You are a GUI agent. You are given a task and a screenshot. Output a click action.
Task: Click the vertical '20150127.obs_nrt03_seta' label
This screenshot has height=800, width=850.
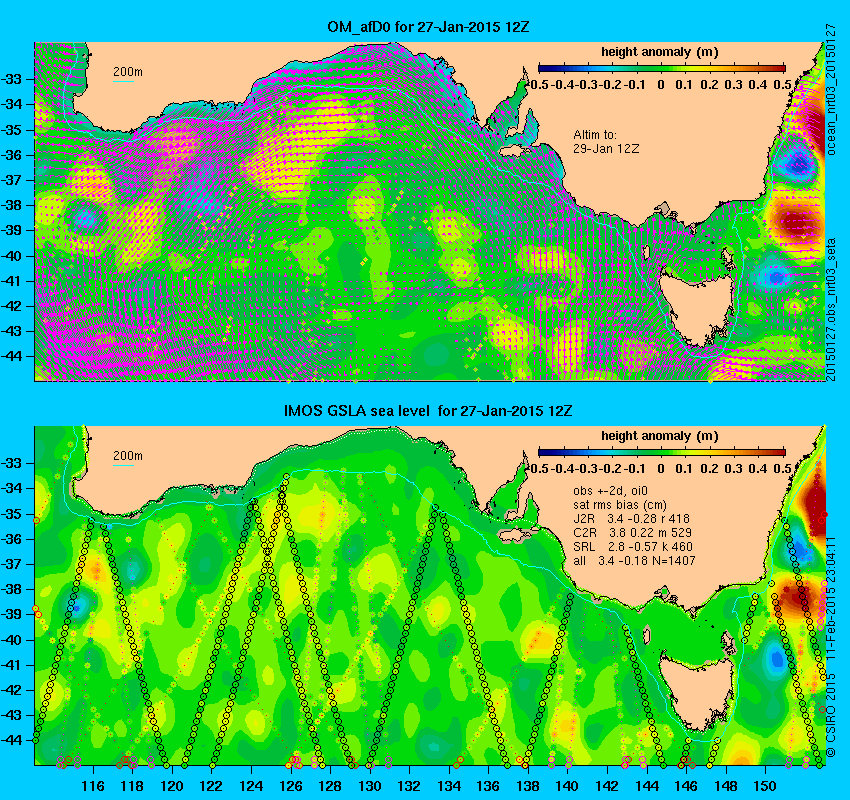coord(832,309)
